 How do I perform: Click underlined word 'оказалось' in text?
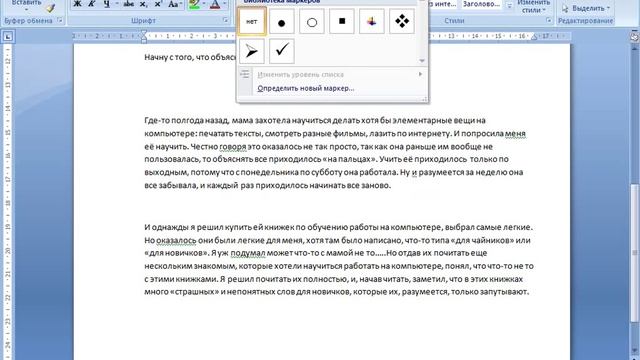click(176, 240)
